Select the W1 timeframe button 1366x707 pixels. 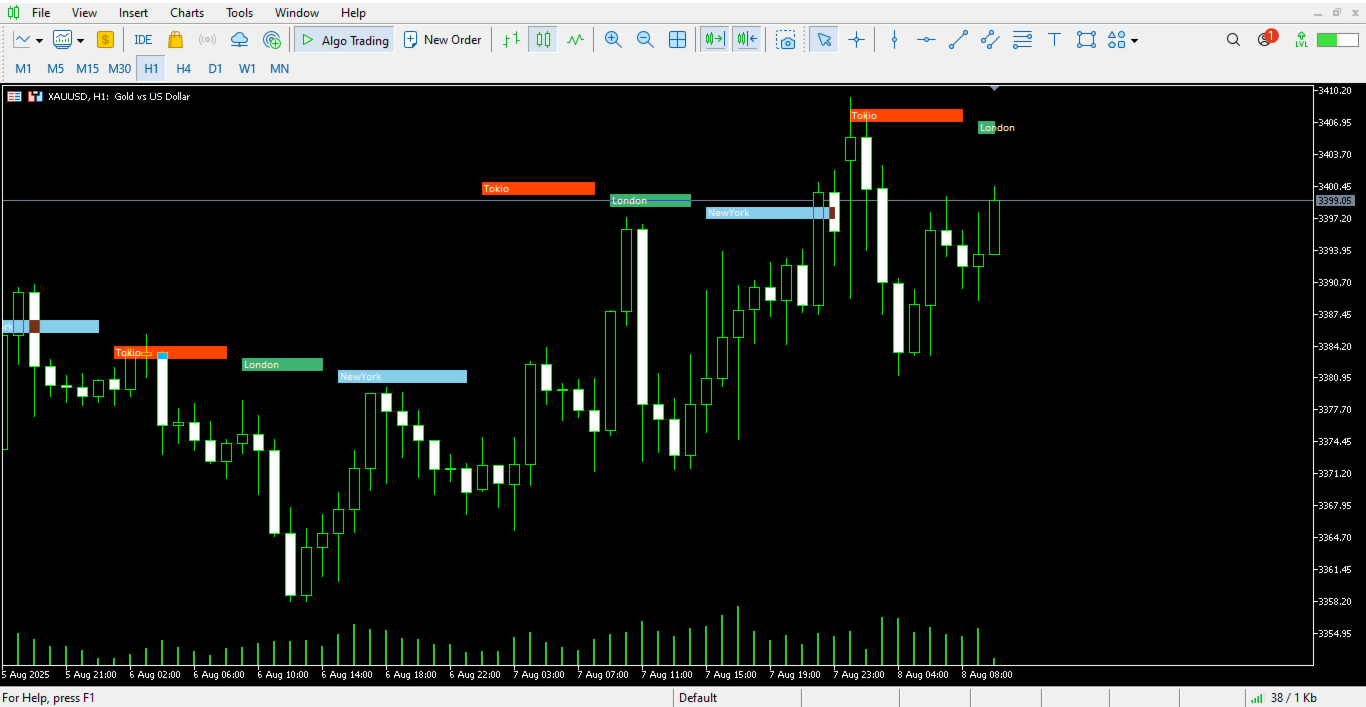[247, 69]
